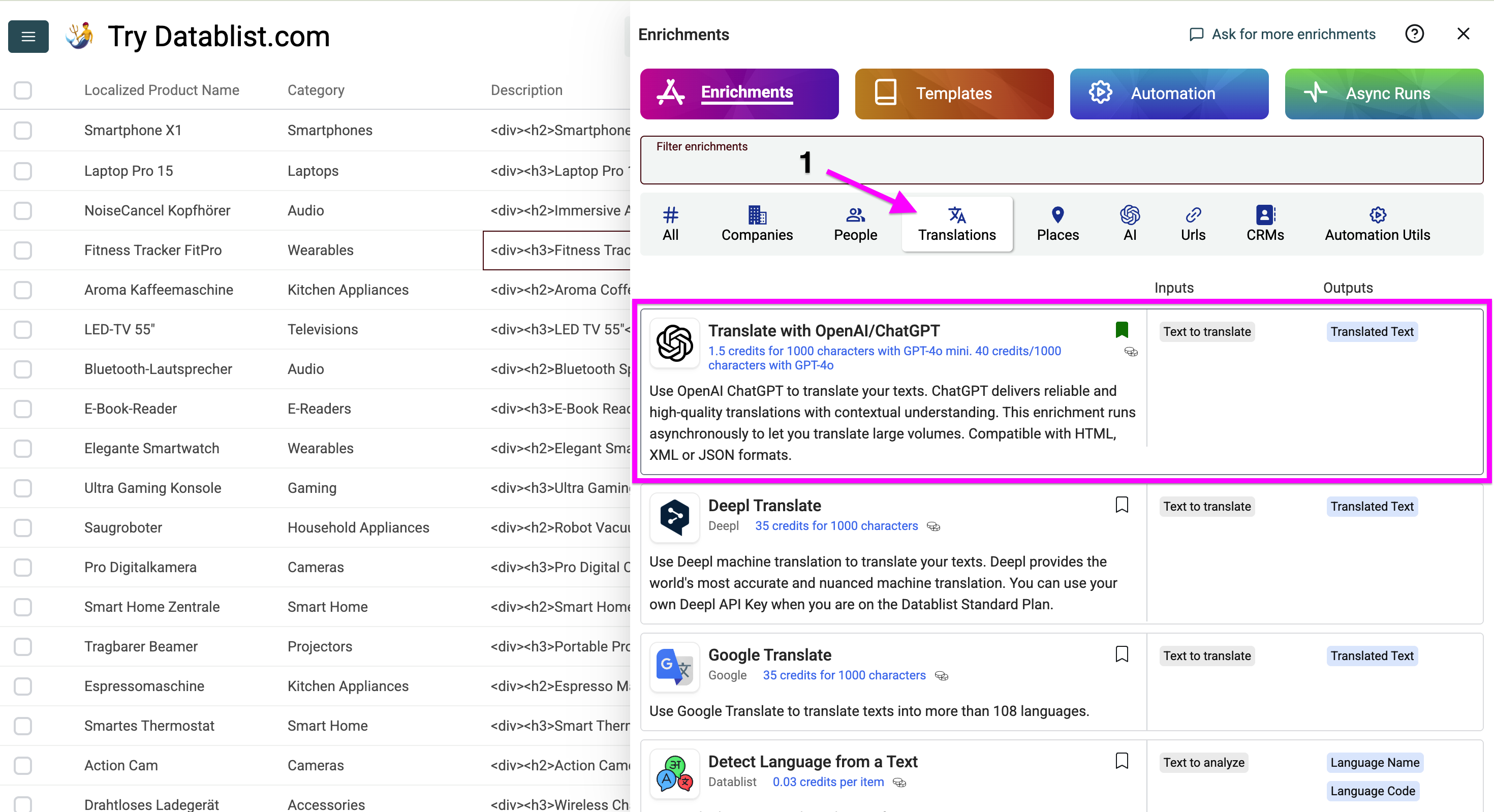The image size is (1494, 812).
Task: Tick the Fitness Tracker FitPro row checkbox
Action: (x=23, y=251)
